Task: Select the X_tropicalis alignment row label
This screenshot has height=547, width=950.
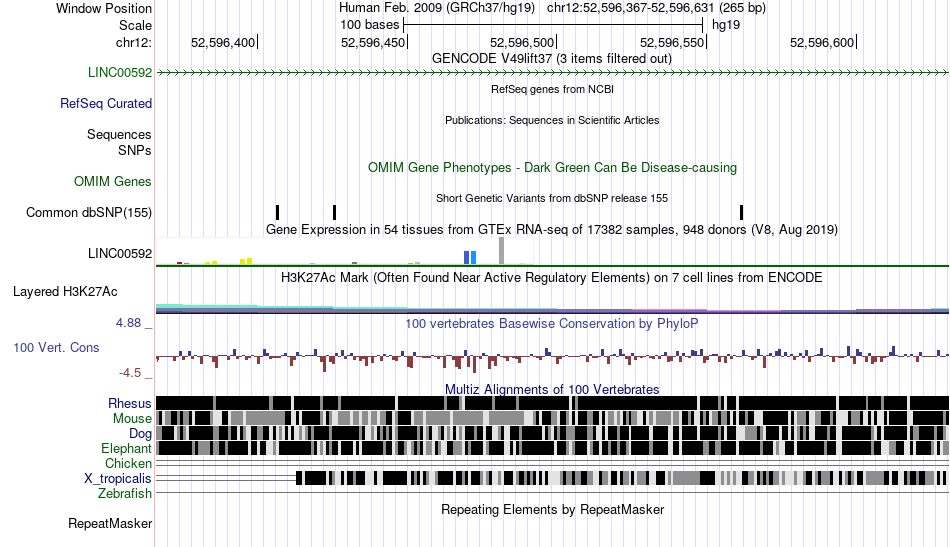Action: pyautogui.click(x=118, y=479)
